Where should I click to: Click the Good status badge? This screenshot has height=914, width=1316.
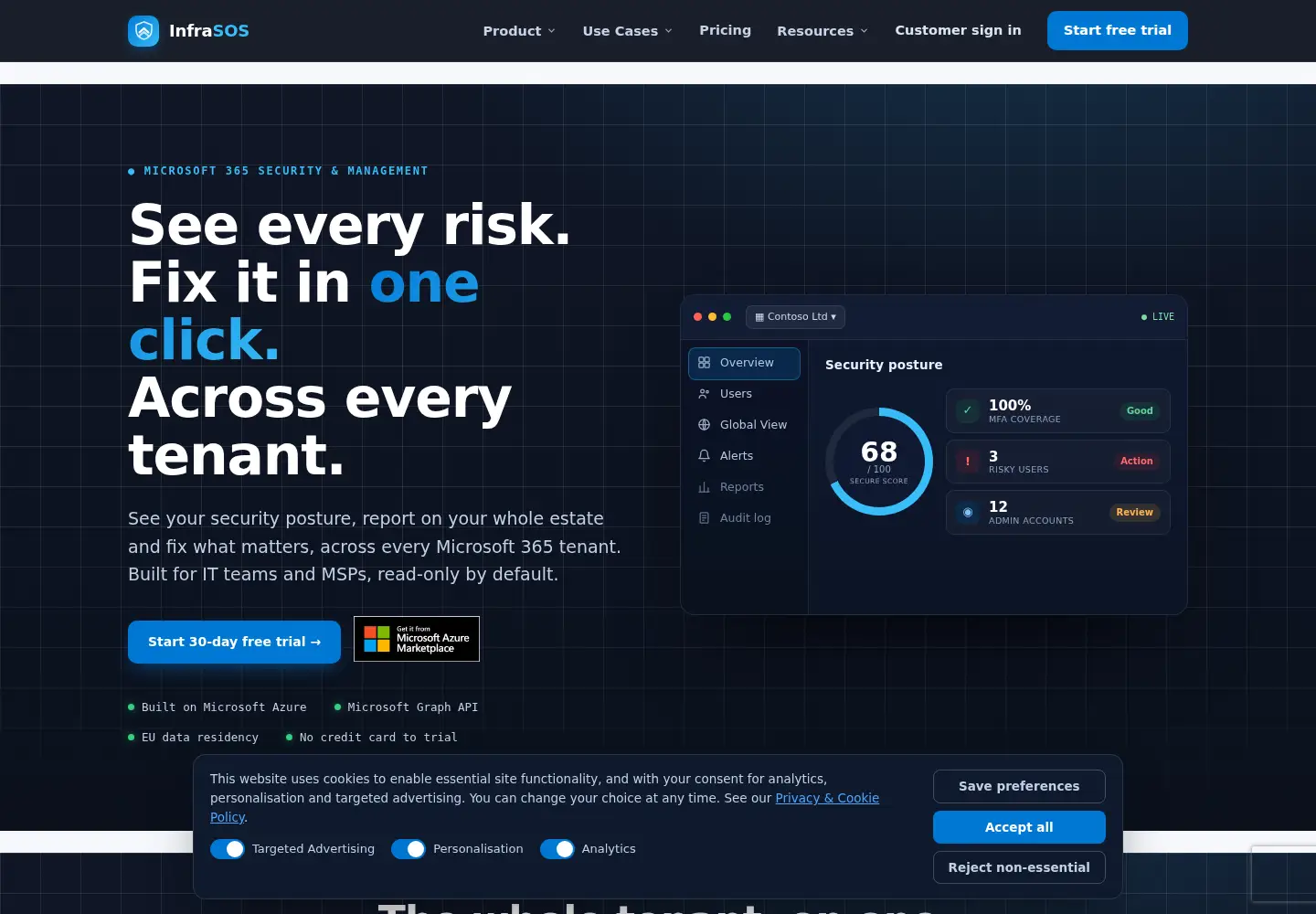[1140, 411]
